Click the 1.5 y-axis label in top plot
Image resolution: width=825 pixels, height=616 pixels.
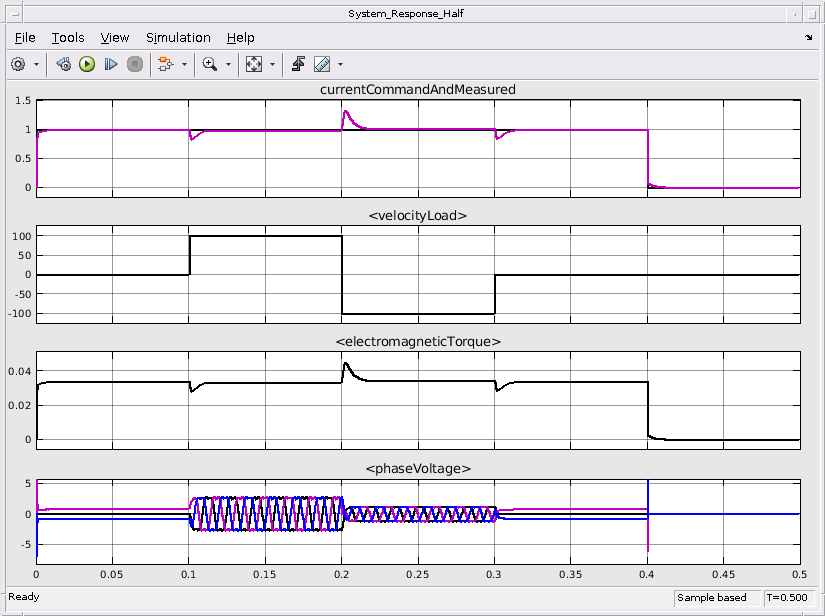tap(23, 100)
